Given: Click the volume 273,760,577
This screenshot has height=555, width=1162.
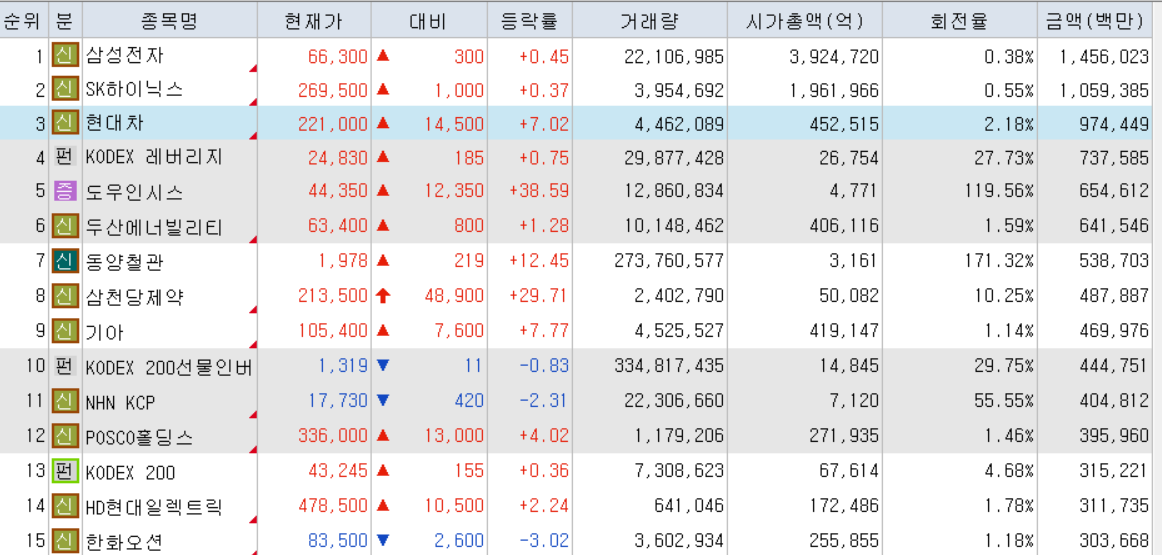Looking at the screenshot, I should [x=669, y=261].
